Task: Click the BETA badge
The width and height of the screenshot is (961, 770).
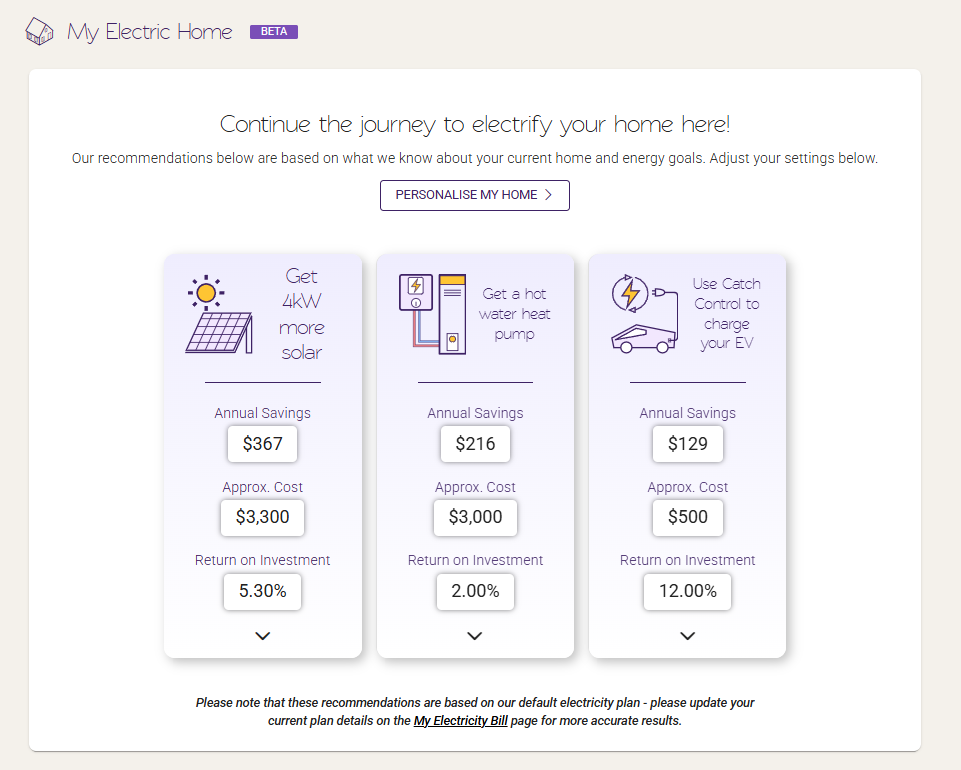Action: tap(274, 31)
